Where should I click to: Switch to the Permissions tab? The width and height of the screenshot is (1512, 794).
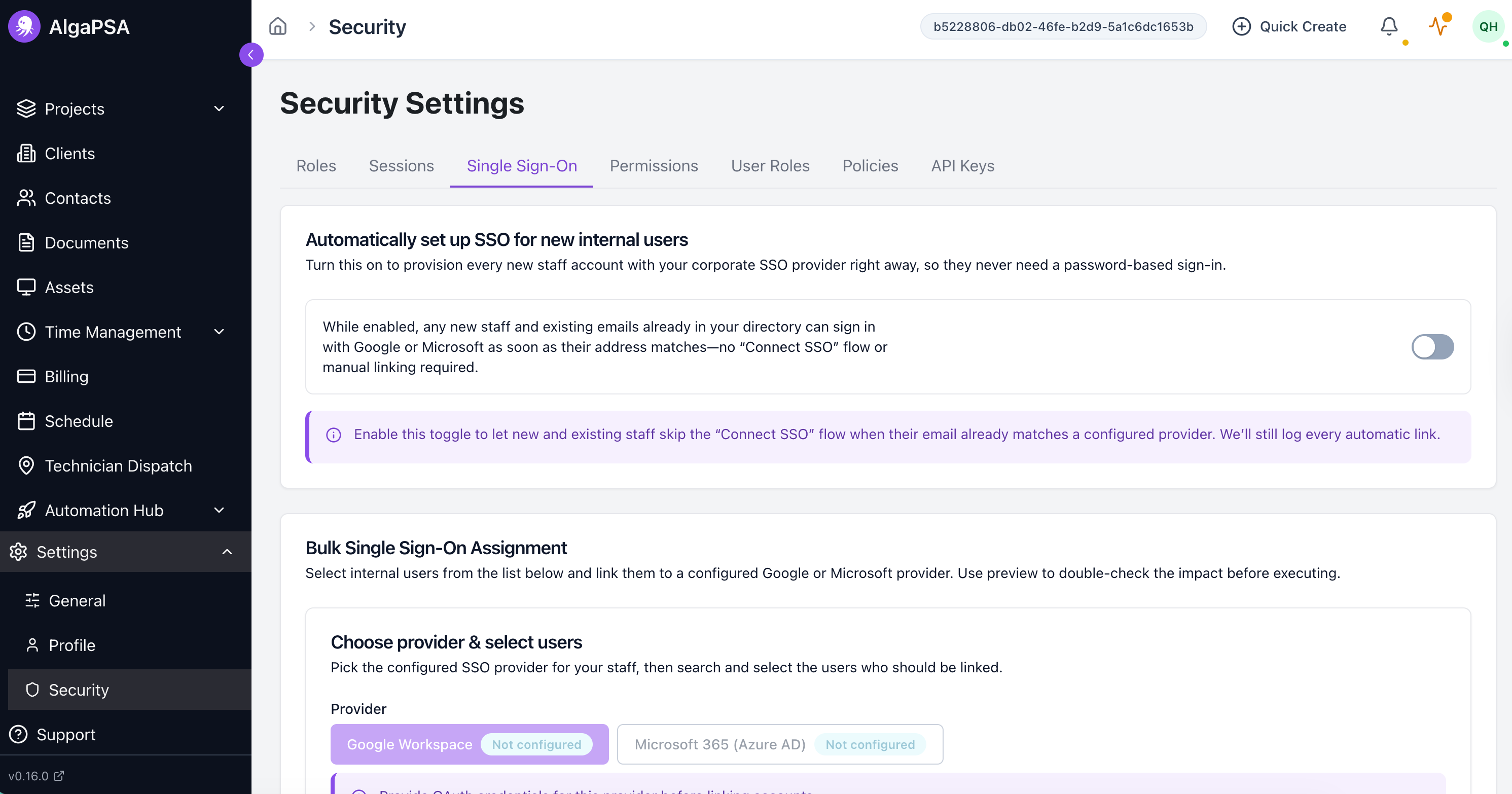pos(653,166)
